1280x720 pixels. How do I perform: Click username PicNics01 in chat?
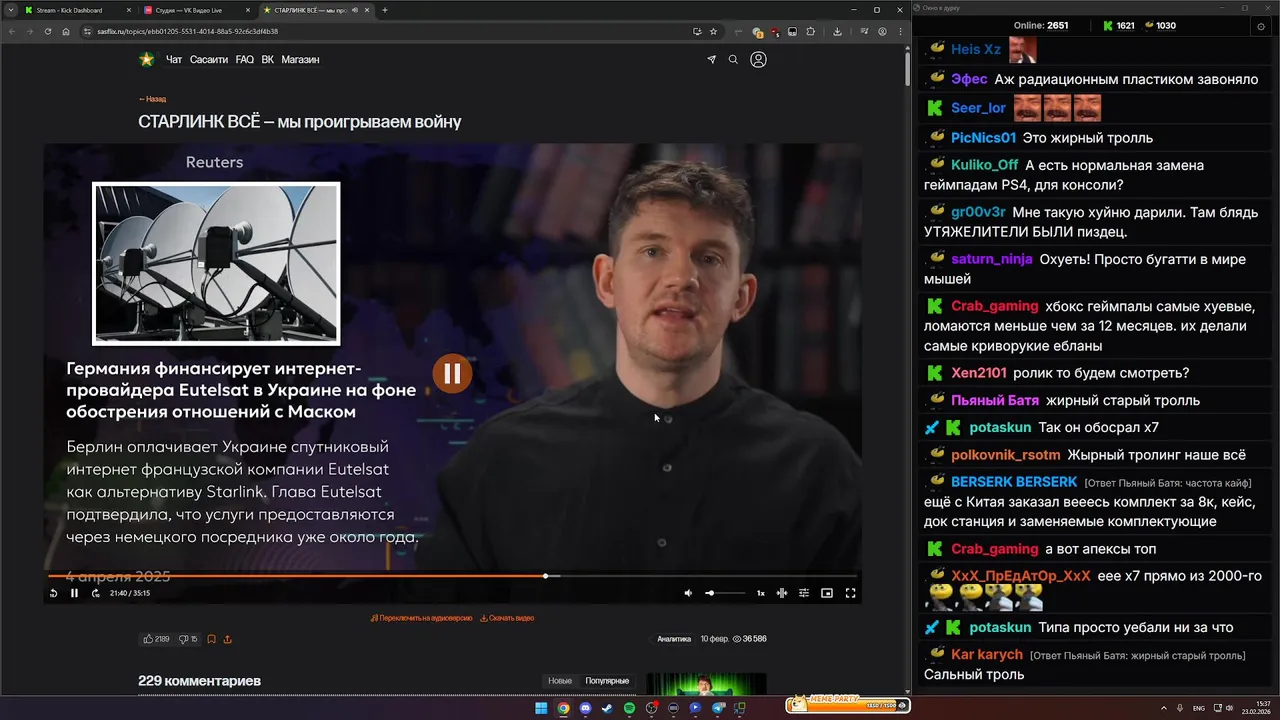pyautogui.click(x=983, y=138)
